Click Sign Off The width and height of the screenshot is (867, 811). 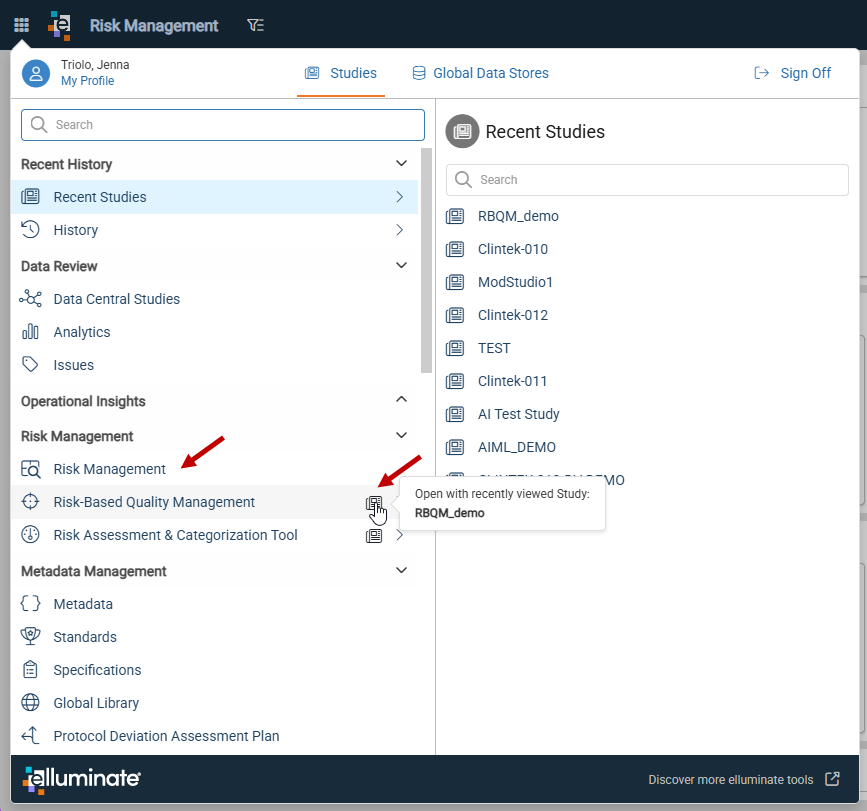click(x=792, y=73)
